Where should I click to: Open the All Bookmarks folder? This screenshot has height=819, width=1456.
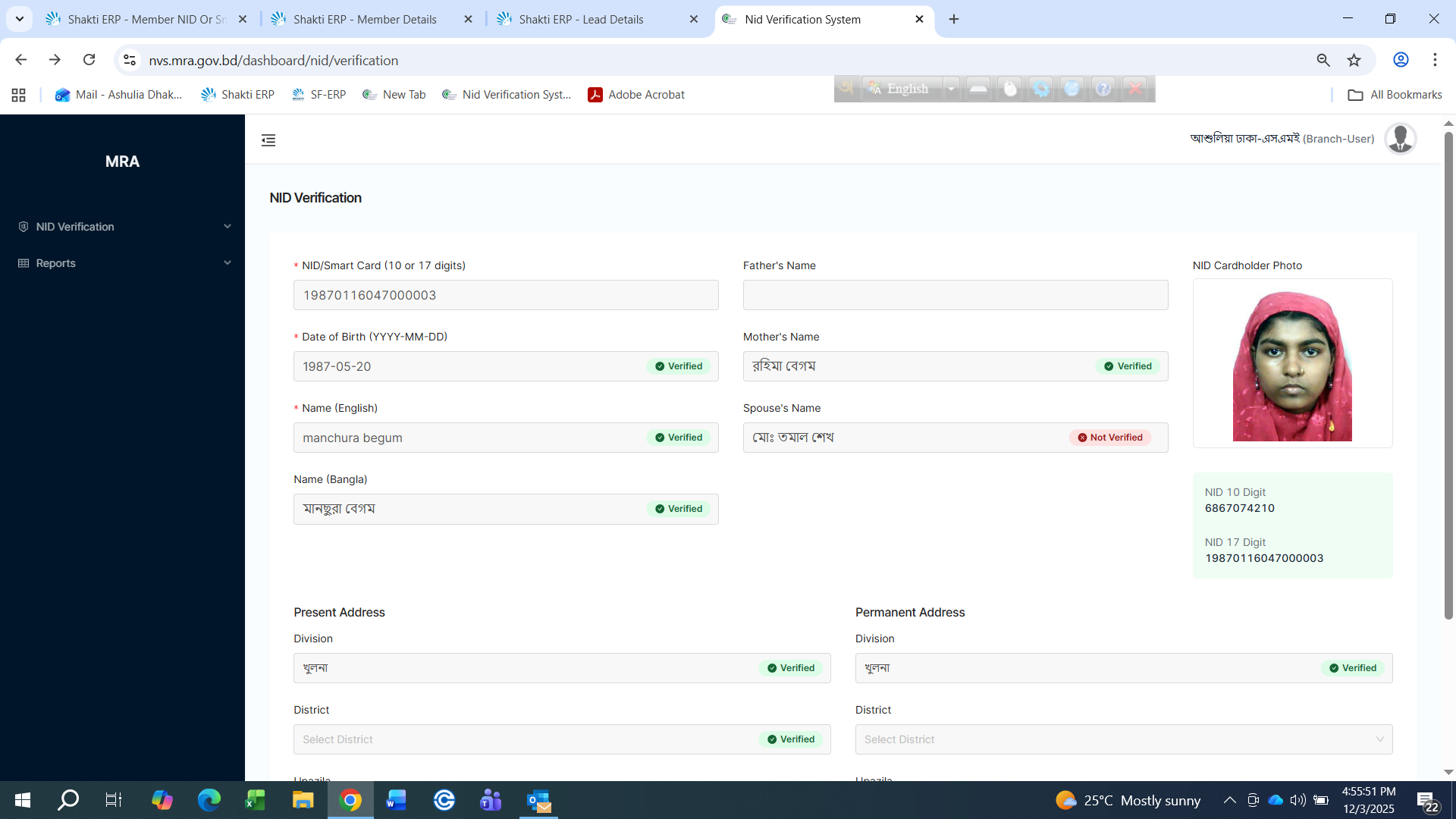[1395, 95]
